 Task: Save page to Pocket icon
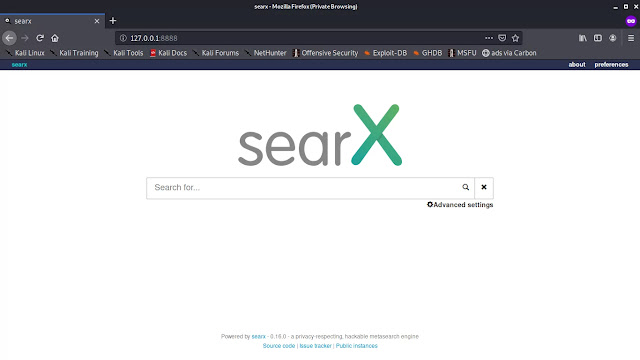tap(502, 38)
